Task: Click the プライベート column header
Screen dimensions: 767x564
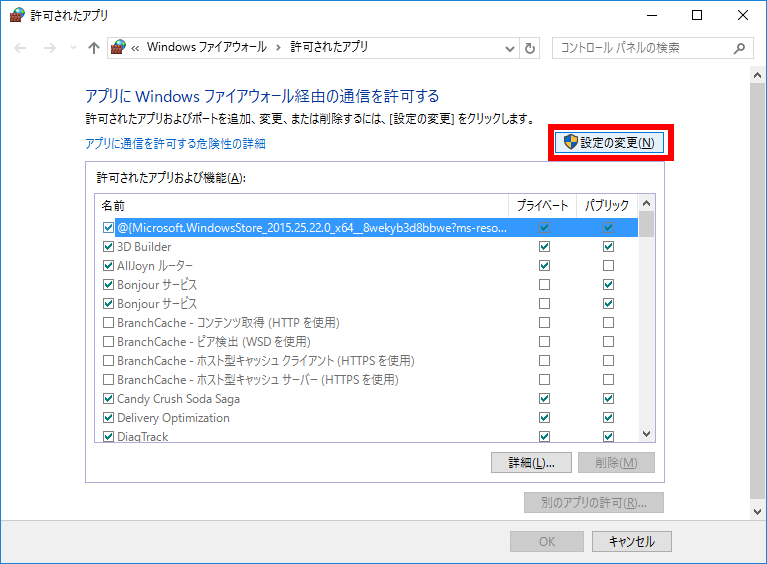Action: pyautogui.click(x=542, y=205)
